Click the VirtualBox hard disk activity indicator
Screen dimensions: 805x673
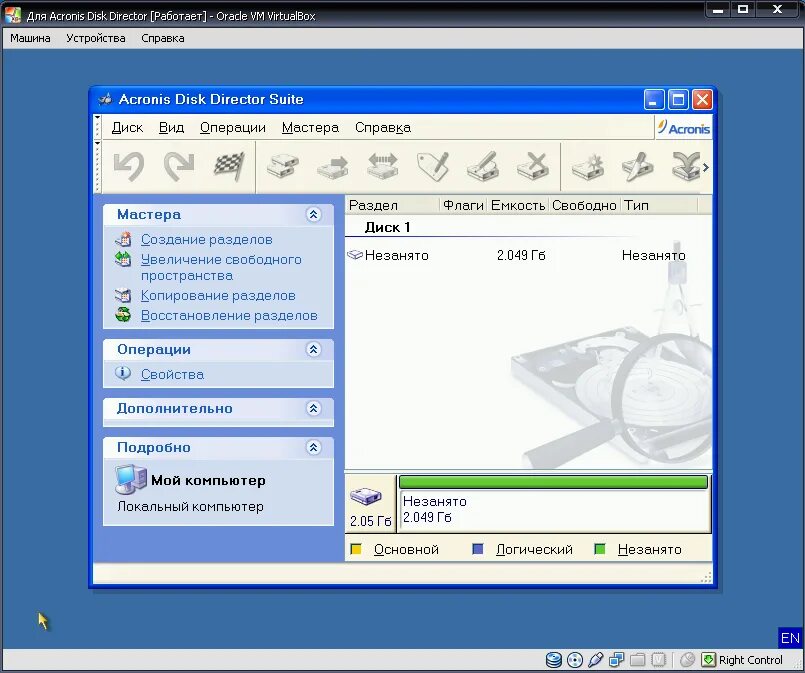pos(553,660)
